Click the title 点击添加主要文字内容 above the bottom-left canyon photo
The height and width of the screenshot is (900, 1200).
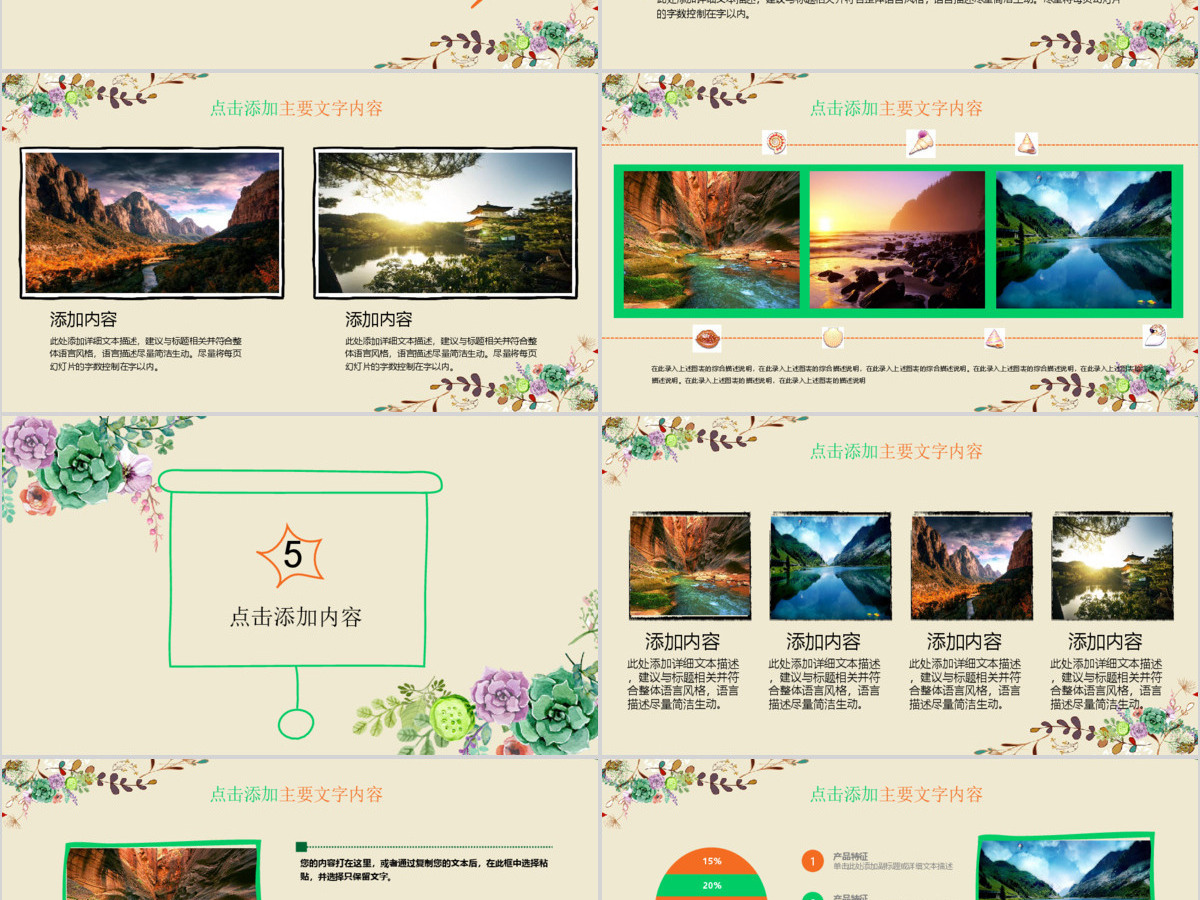(x=296, y=794)
